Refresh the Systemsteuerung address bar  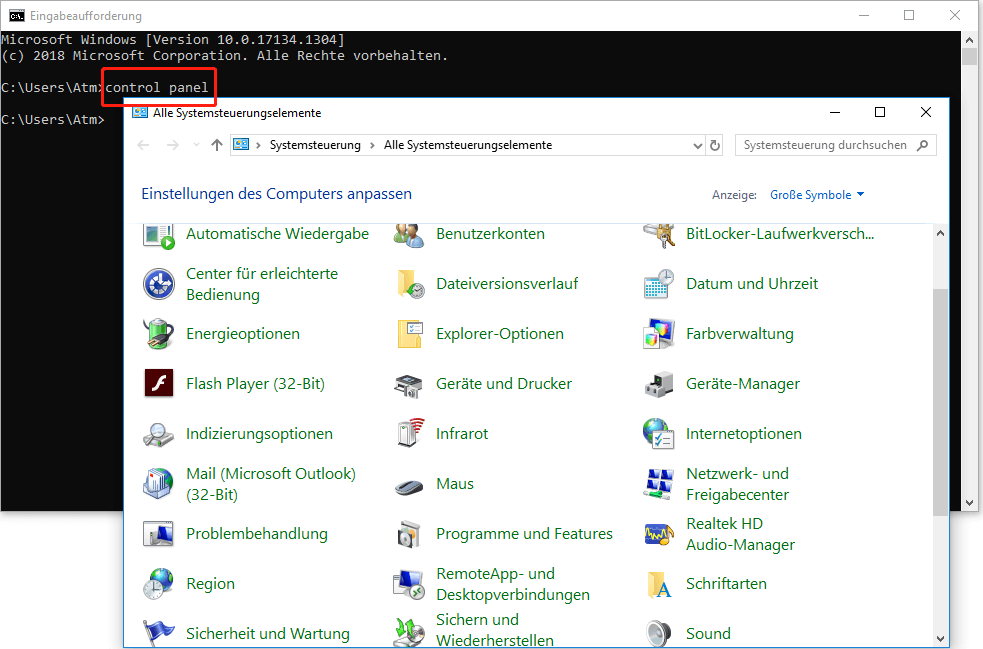coord(715,145)
